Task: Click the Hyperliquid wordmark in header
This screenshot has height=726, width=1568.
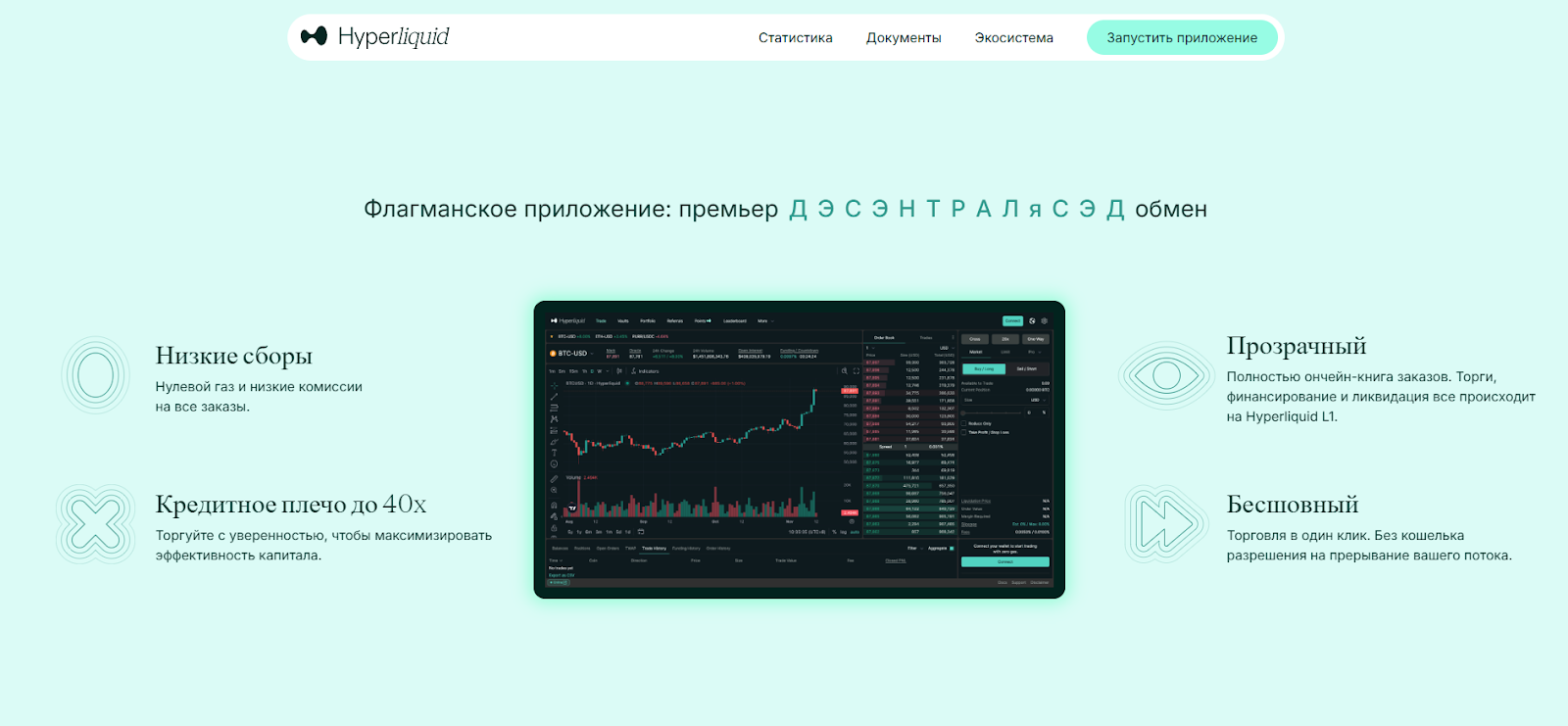Action: click(393, 37)
